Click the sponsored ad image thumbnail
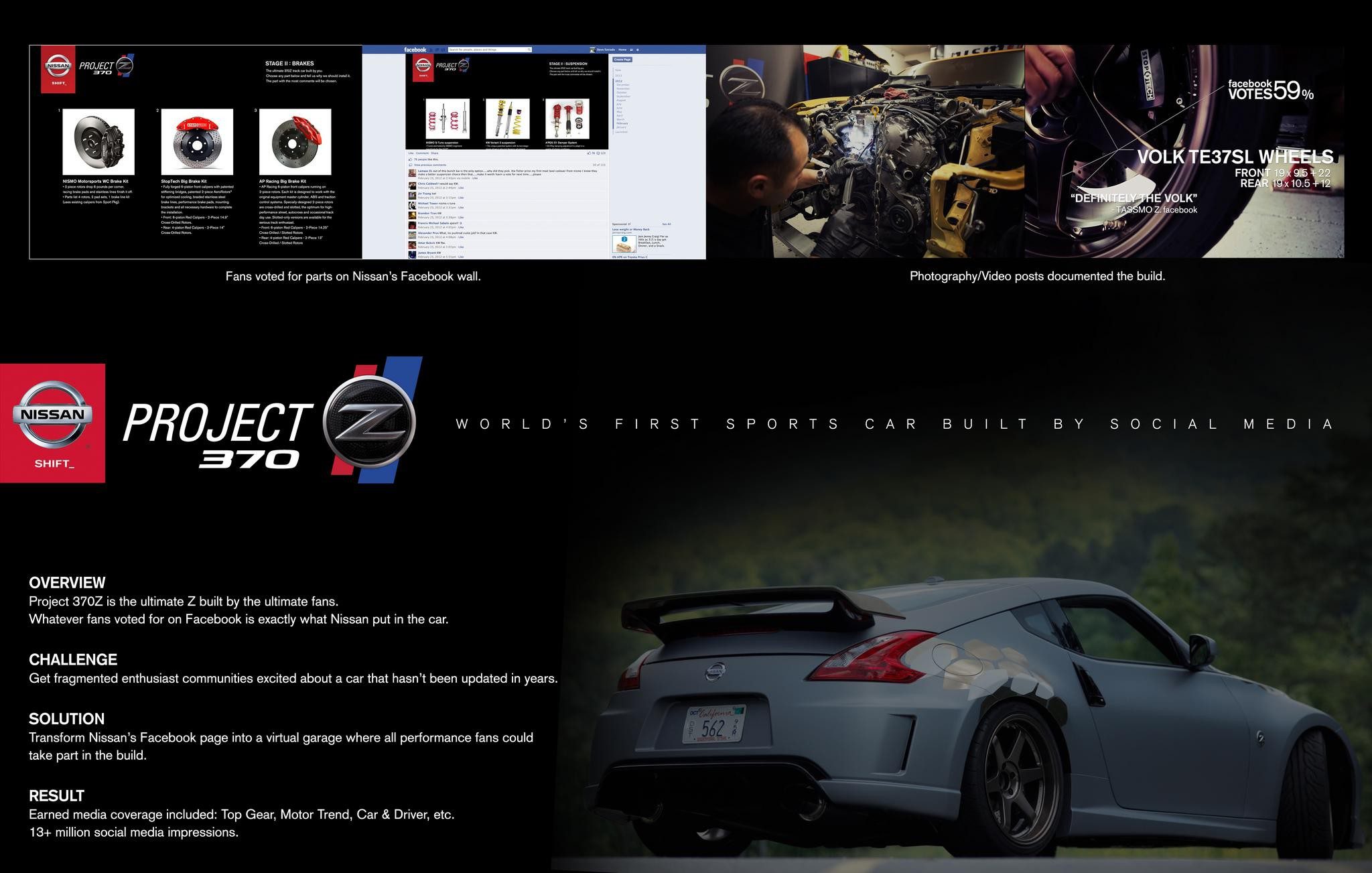1372x873 pixels. point(624,244)
